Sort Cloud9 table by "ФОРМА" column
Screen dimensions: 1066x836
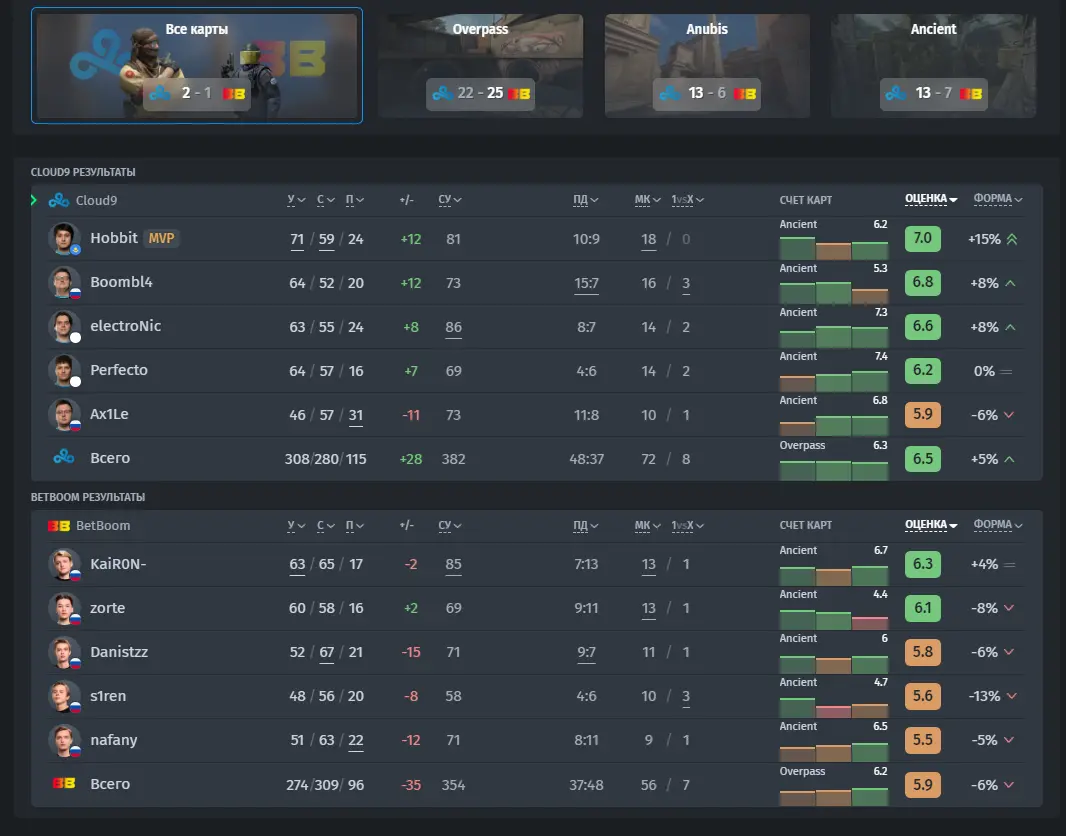pyautogui.click(x=997, y=198)
